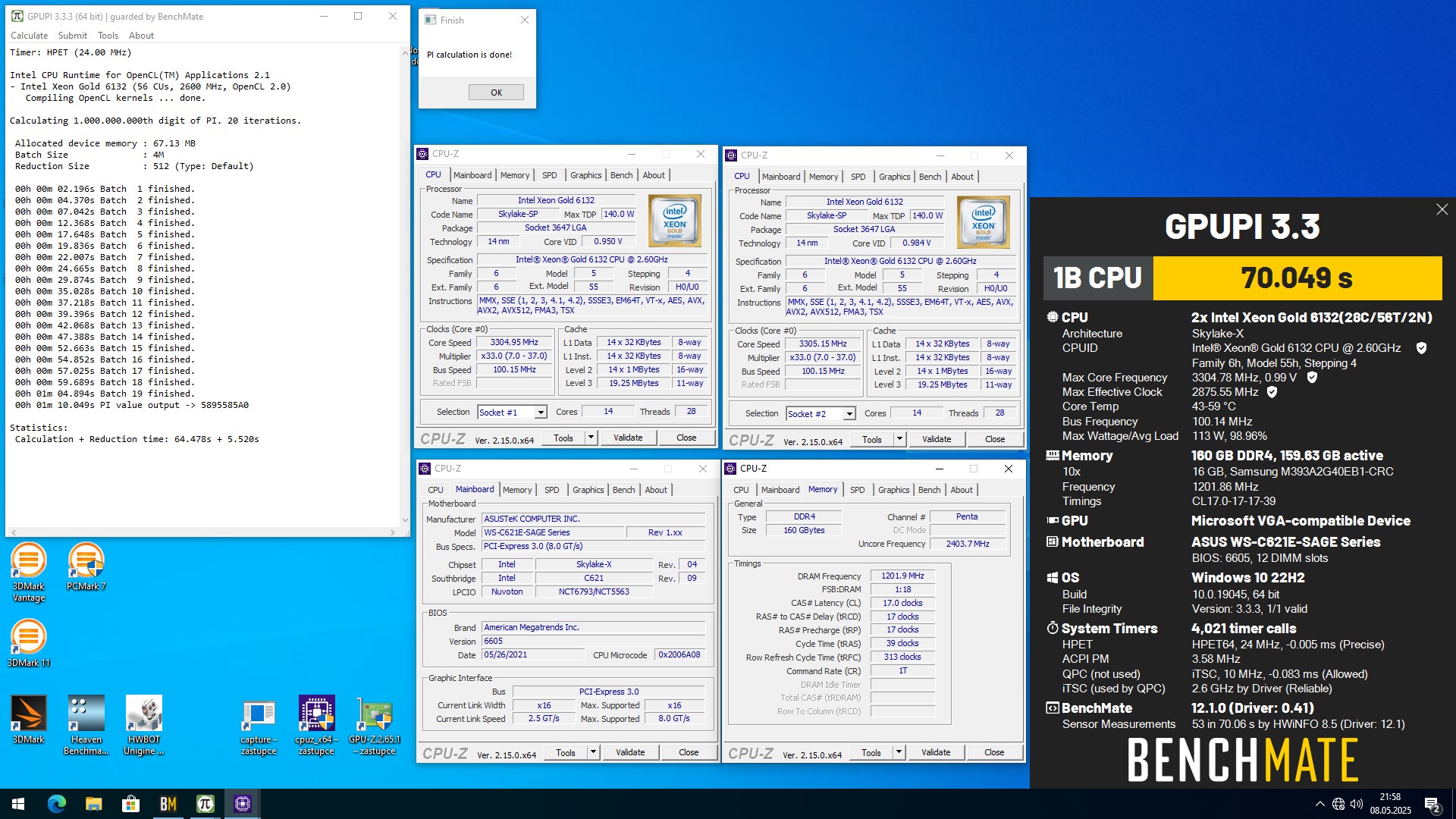Expand Tools arrow in Mainboard CPU-Z window
Screen dimensions: 1456x819
click(593, 752)
